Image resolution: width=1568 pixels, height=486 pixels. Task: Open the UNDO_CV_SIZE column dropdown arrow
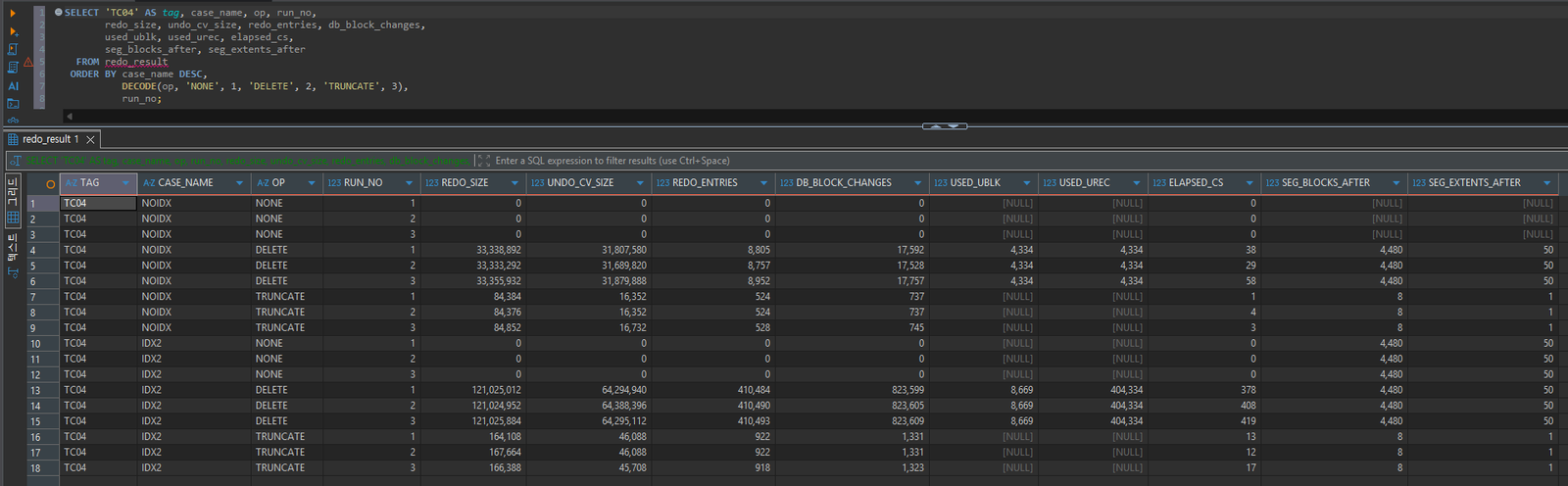(640, 183)
